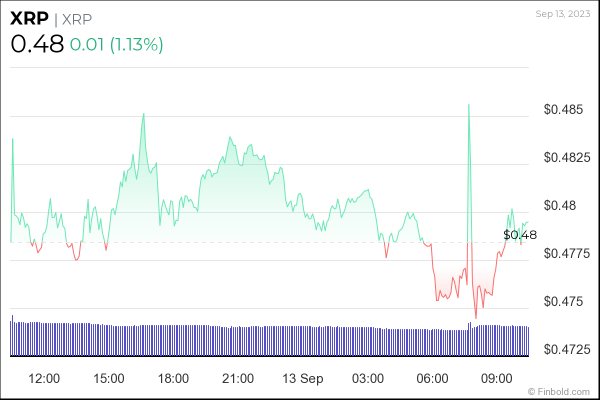Click the $0.48 current price tag on chart

pyautogui.click(x=521, y=235)
